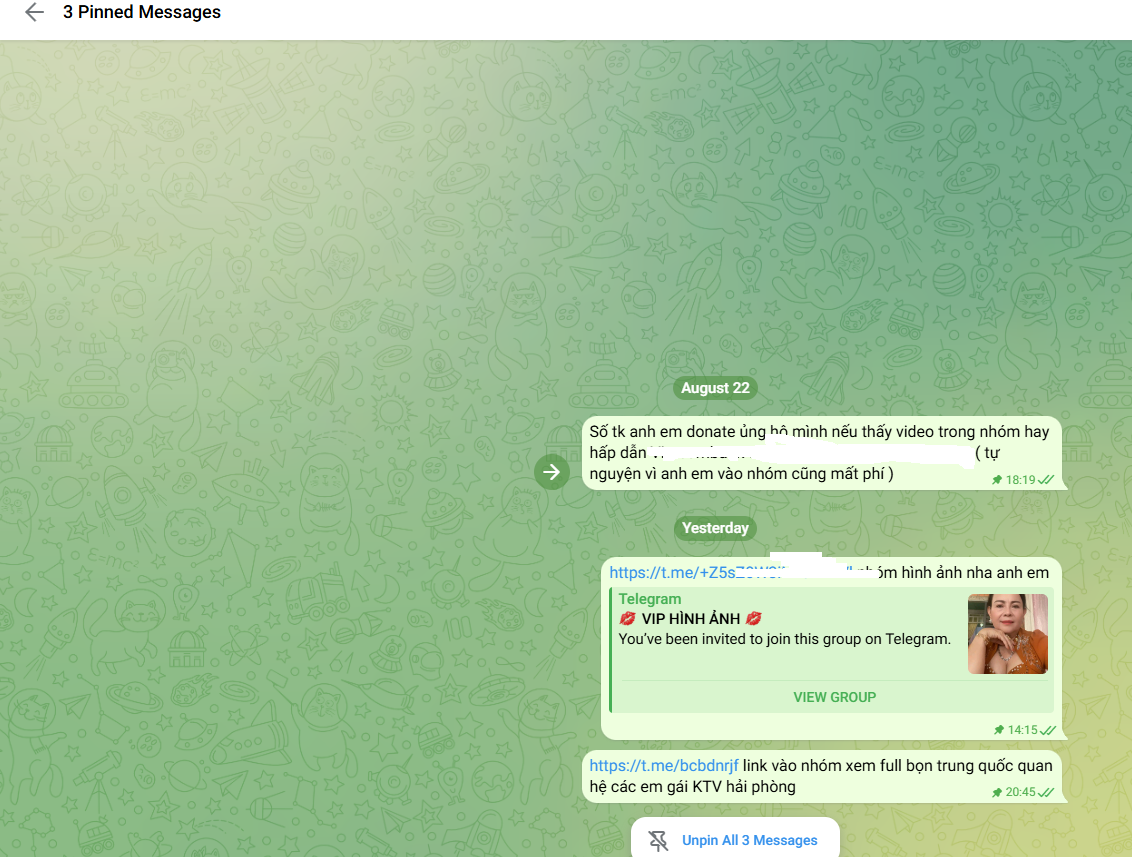Click the August 22 date badge
1132x857 pixels.
click(714, 388)
